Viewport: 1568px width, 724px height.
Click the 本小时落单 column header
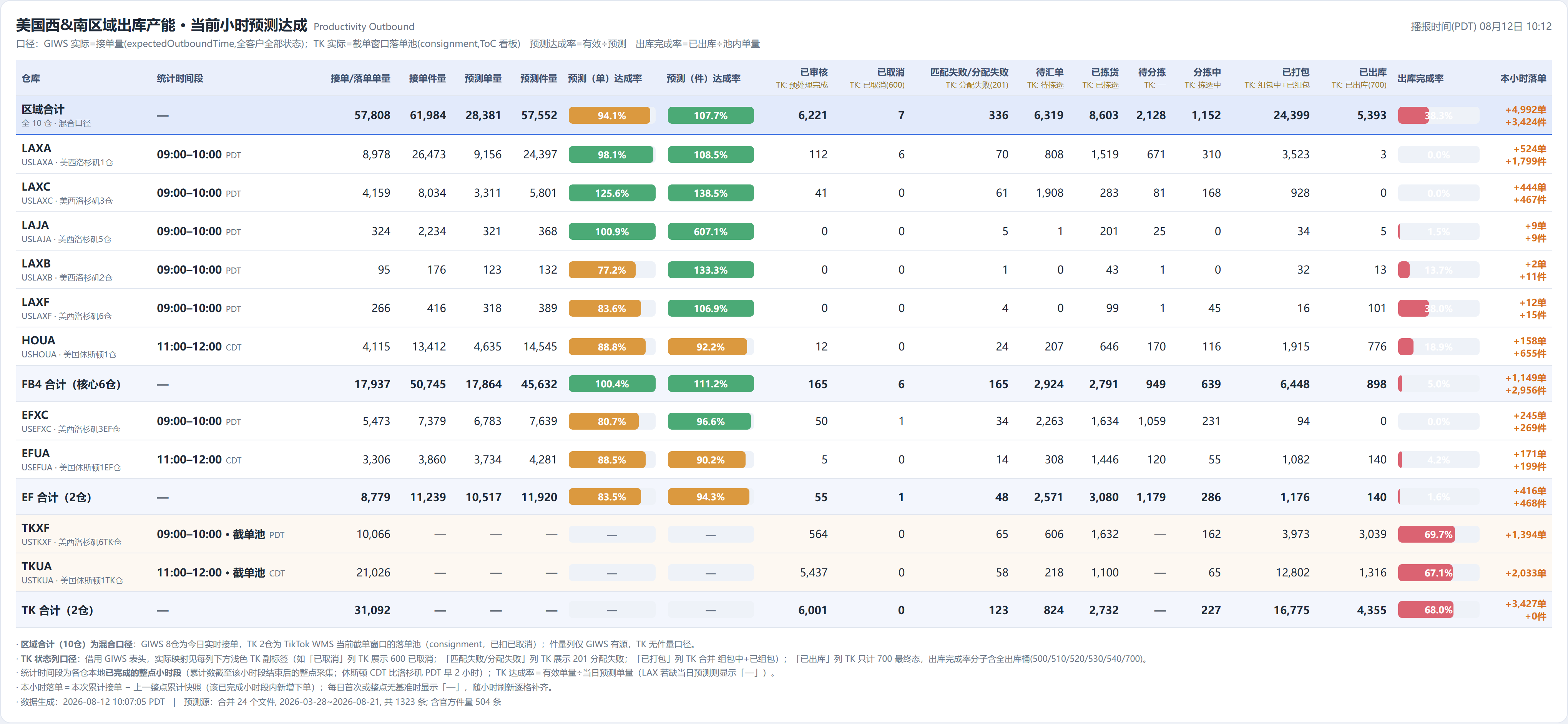pyautogui.click(x=1523, y=78)
